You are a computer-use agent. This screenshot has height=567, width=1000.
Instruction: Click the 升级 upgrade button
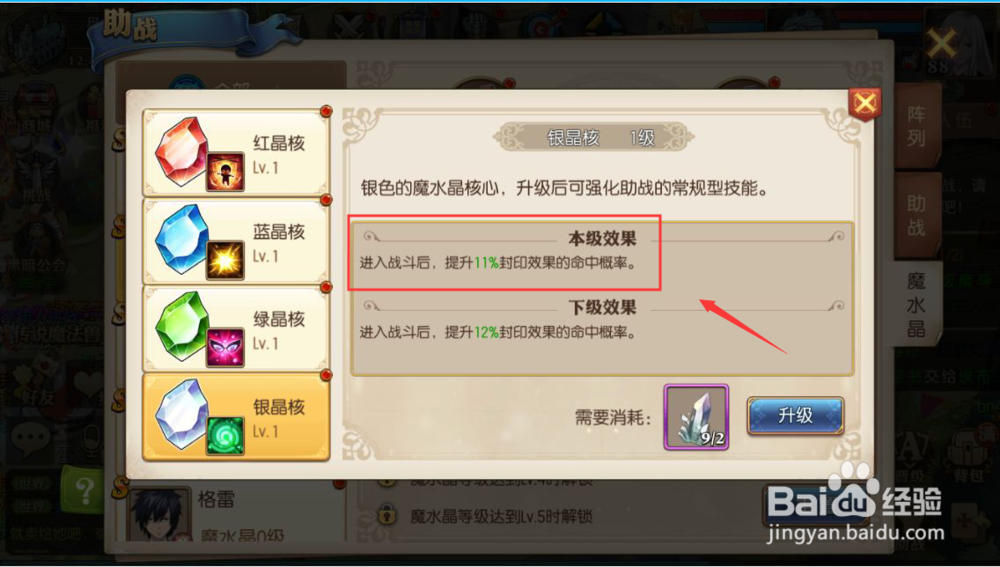tap(795, 416)
